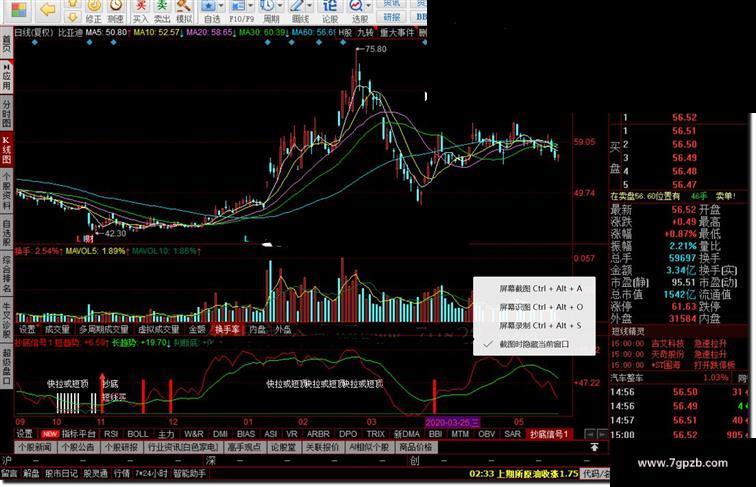This screenshot has height=487, width=756.
Task: Select K线图 in left sidebar
Action: [6, 150]
